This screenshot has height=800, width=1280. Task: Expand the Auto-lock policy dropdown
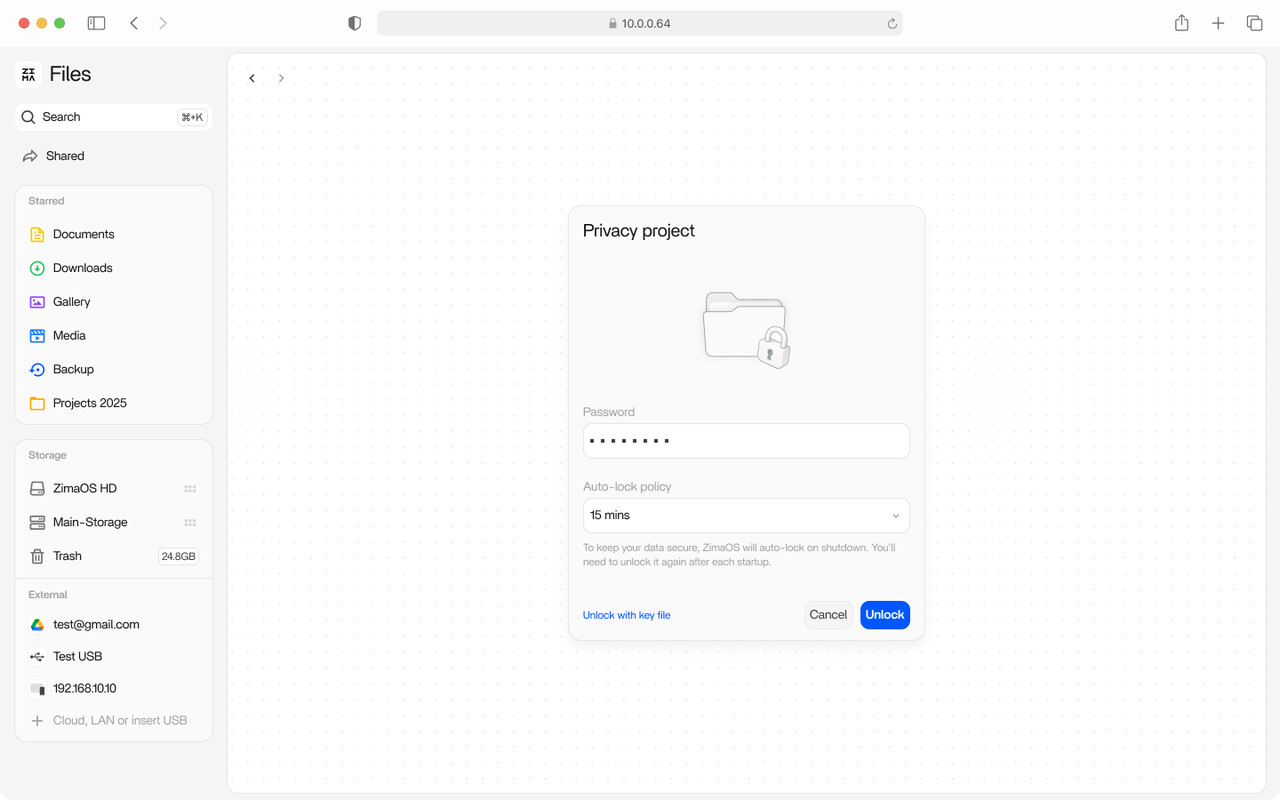pos(746,515)
